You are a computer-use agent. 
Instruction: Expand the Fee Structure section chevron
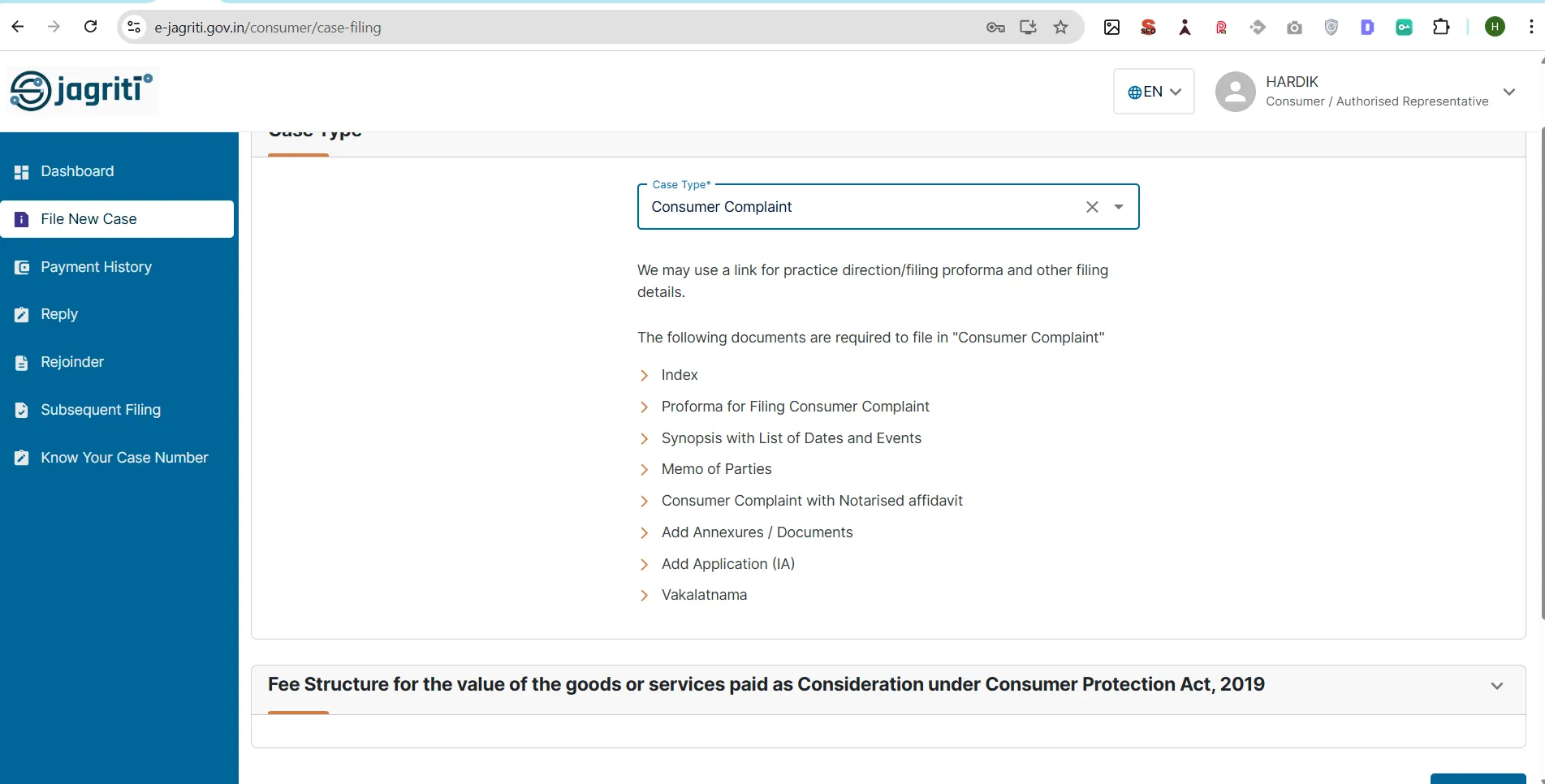point(1496,686)
